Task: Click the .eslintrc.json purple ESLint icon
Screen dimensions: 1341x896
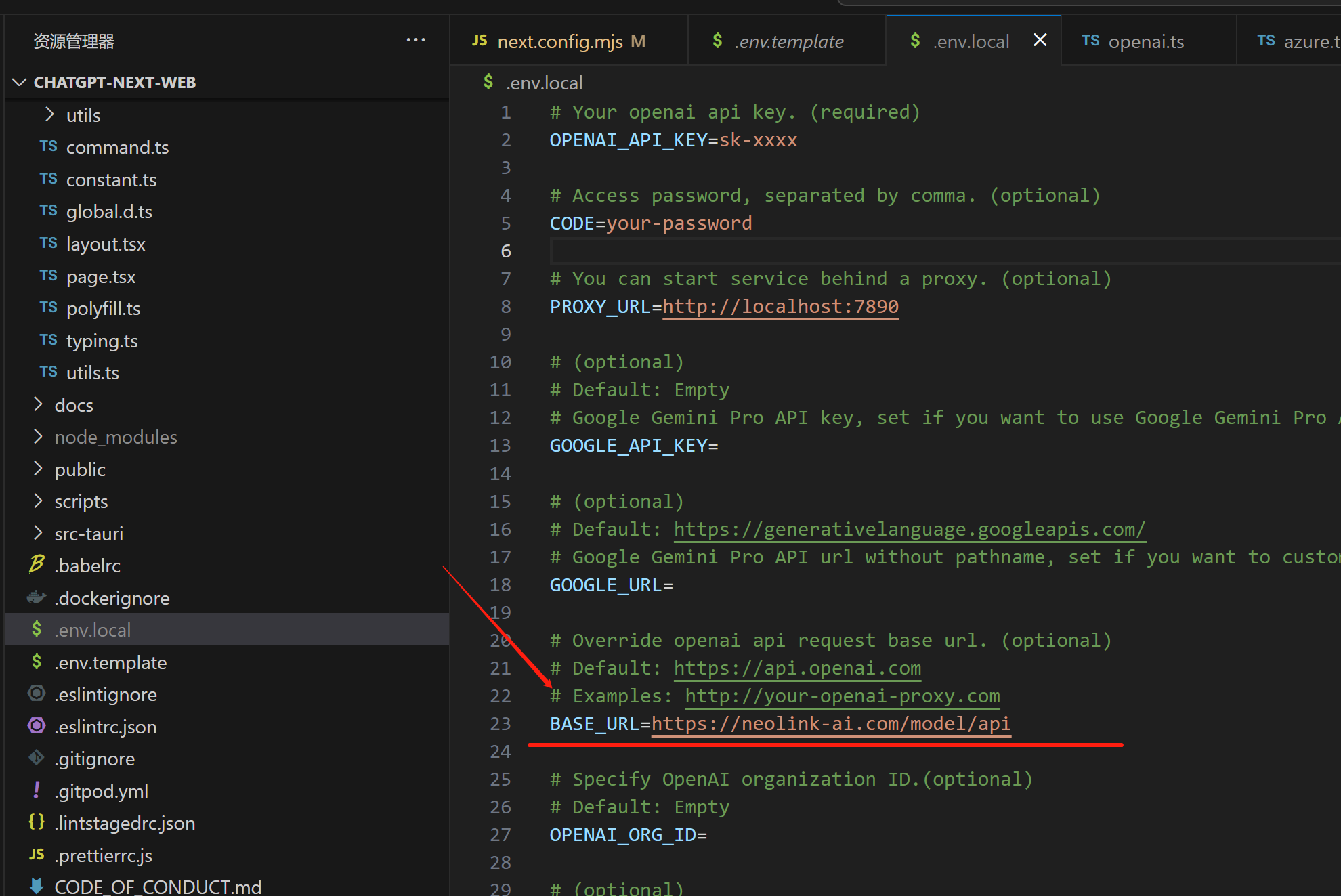Action: [37, 726]
